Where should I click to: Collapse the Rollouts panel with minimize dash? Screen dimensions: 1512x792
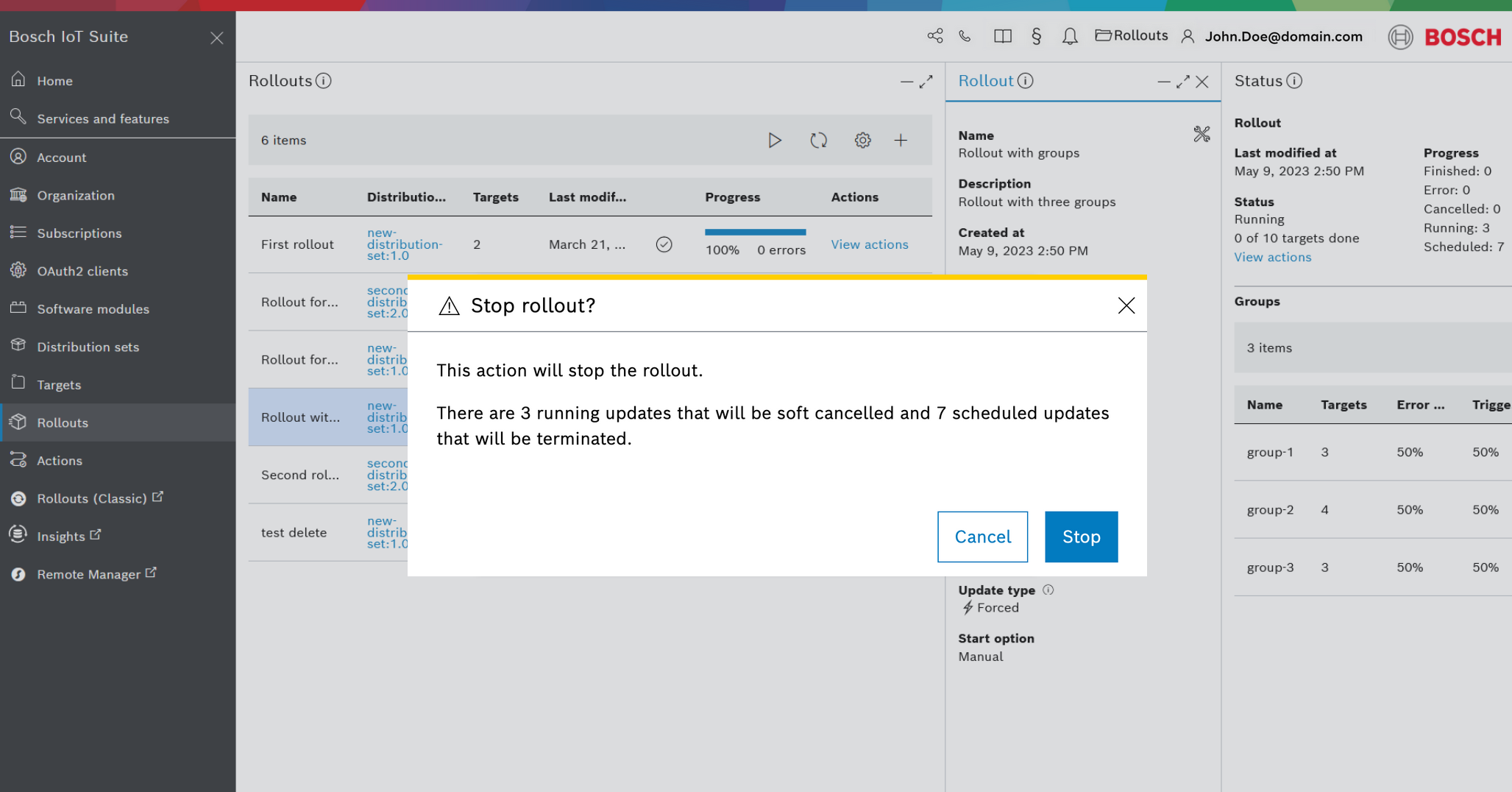click(x=906, y=82)
